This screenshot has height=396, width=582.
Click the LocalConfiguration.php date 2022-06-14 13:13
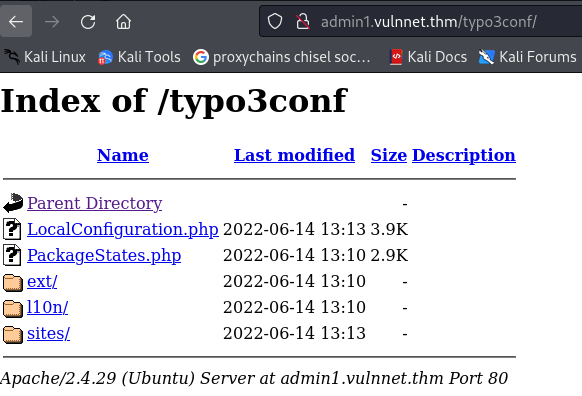click(x=294, y=229)
